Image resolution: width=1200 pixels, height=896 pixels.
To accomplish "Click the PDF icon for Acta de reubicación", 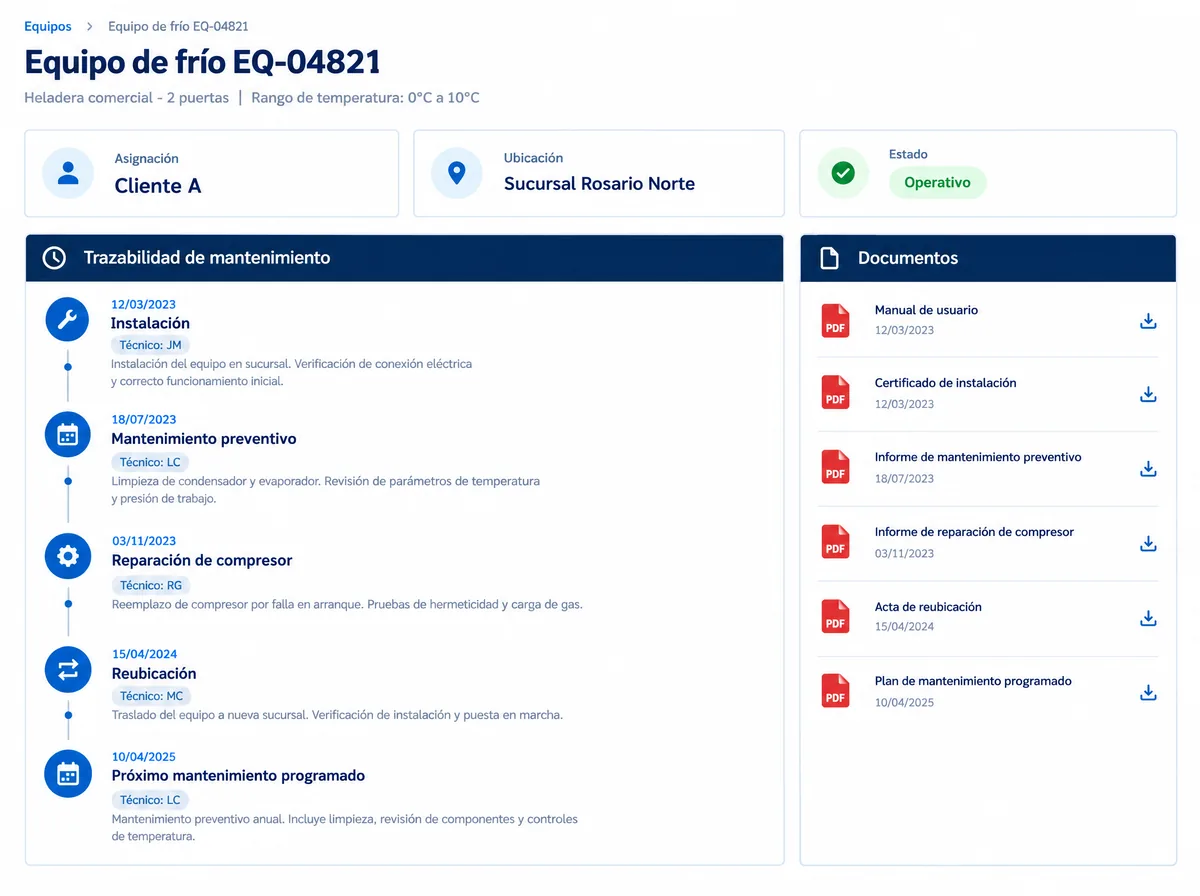I will pyautogui.click(x=835, y=617).
